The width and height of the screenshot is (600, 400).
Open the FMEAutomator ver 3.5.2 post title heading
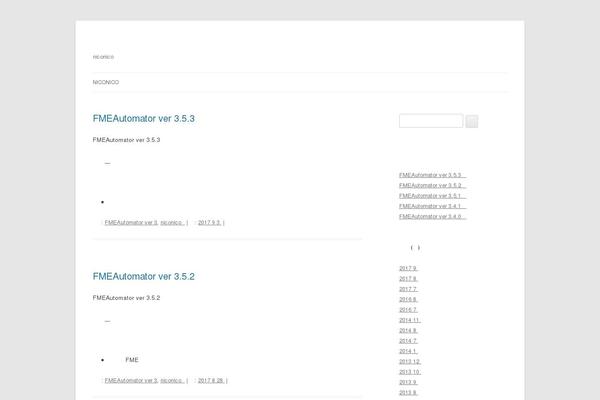pyautogui.click(x=143, y=276)
